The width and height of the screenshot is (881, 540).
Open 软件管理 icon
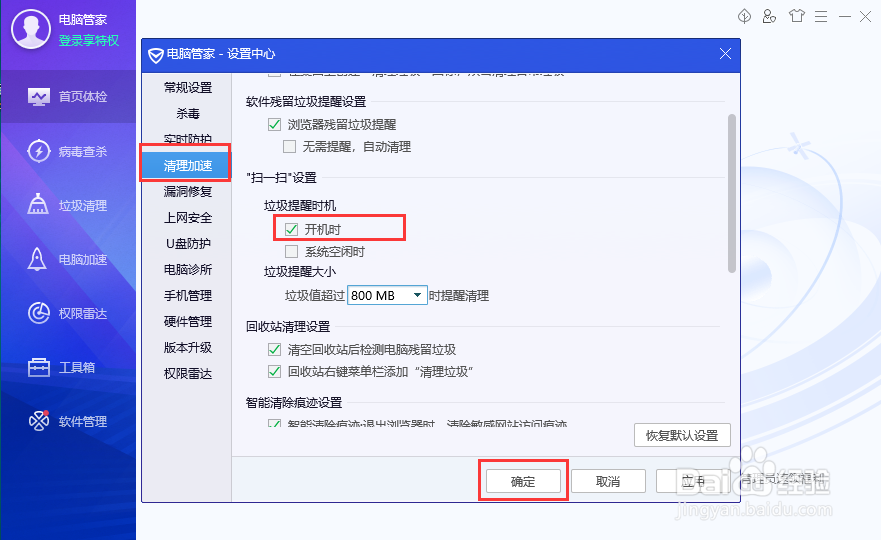coord(39,420)
